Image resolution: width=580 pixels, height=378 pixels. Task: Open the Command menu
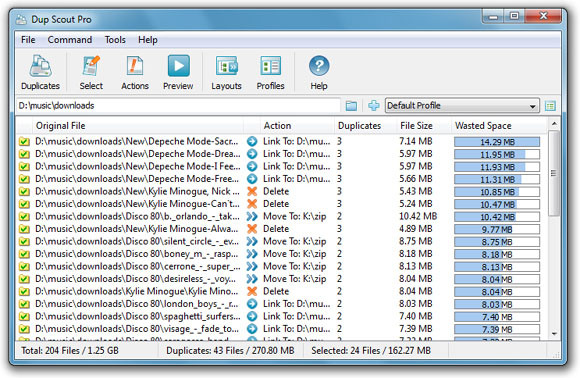coord(70,40)
